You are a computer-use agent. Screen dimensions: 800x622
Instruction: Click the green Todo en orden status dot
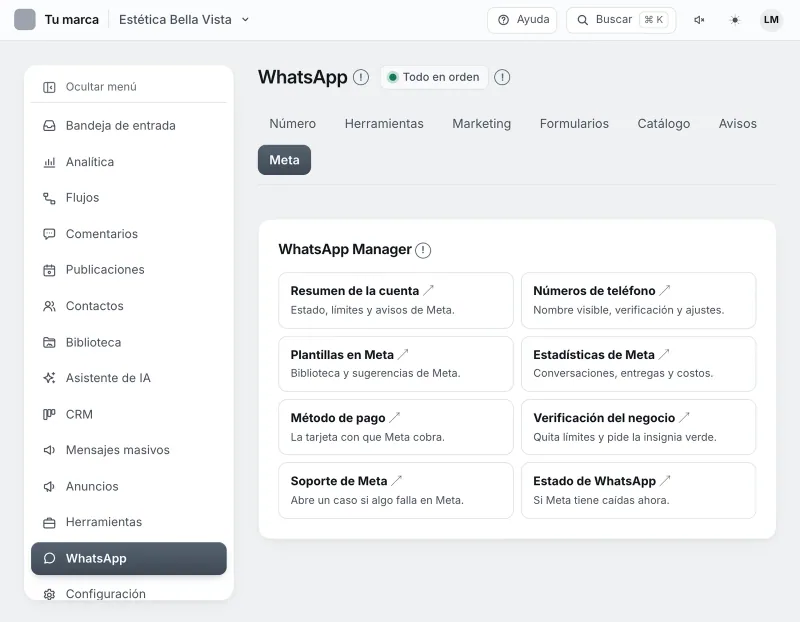tap(392, 77)
